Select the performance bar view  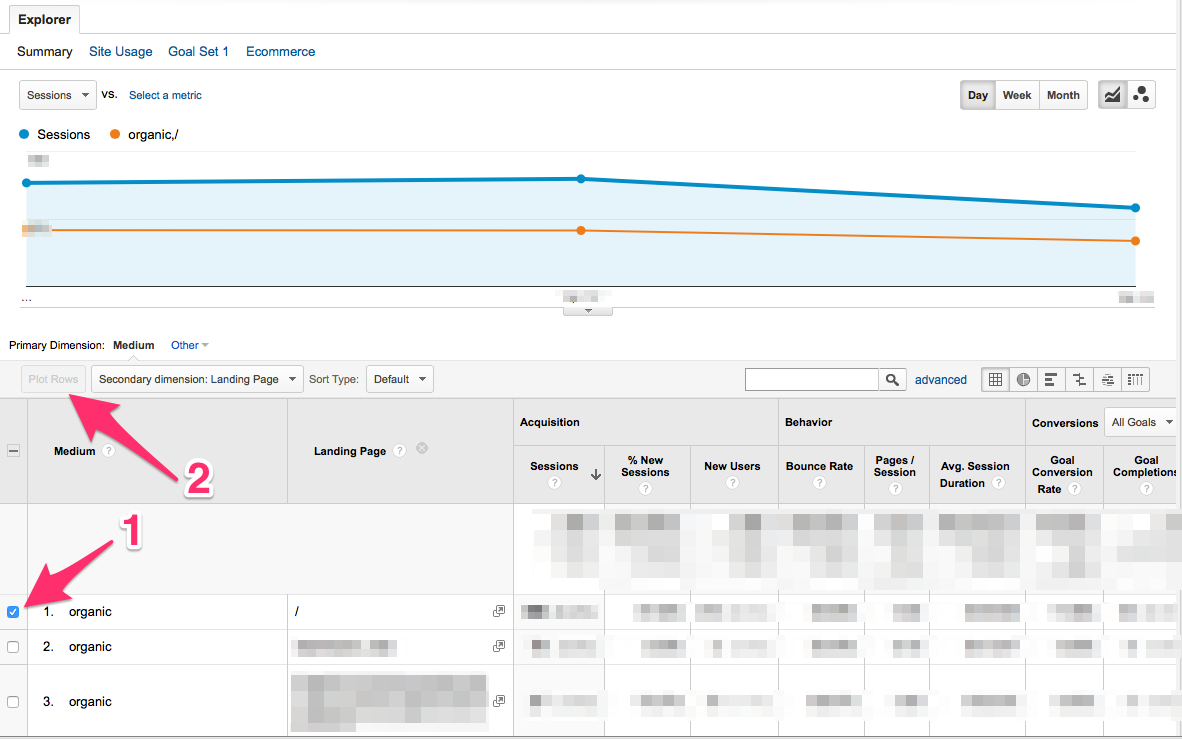coord(1051,379)
